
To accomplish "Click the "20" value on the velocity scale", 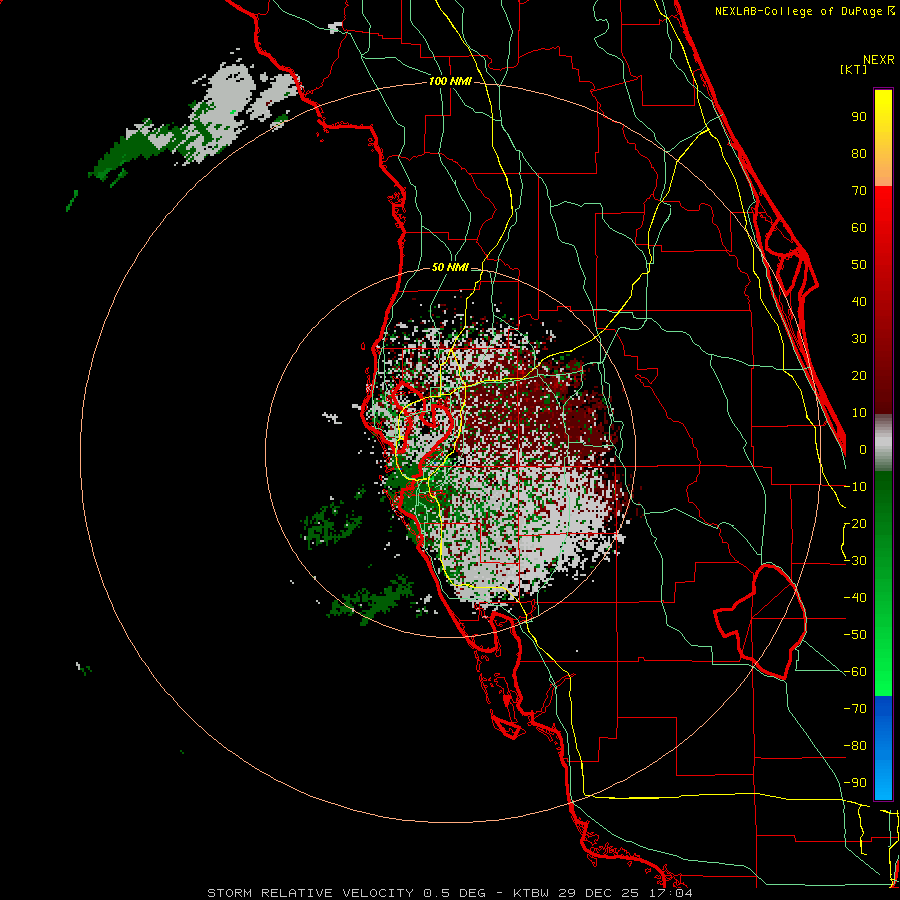I will coord(859,376).
